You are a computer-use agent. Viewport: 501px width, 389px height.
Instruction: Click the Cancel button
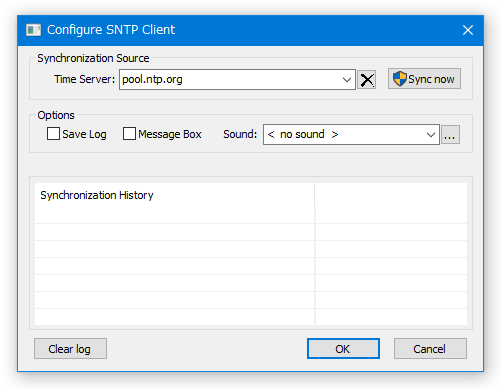click(430, 349)
